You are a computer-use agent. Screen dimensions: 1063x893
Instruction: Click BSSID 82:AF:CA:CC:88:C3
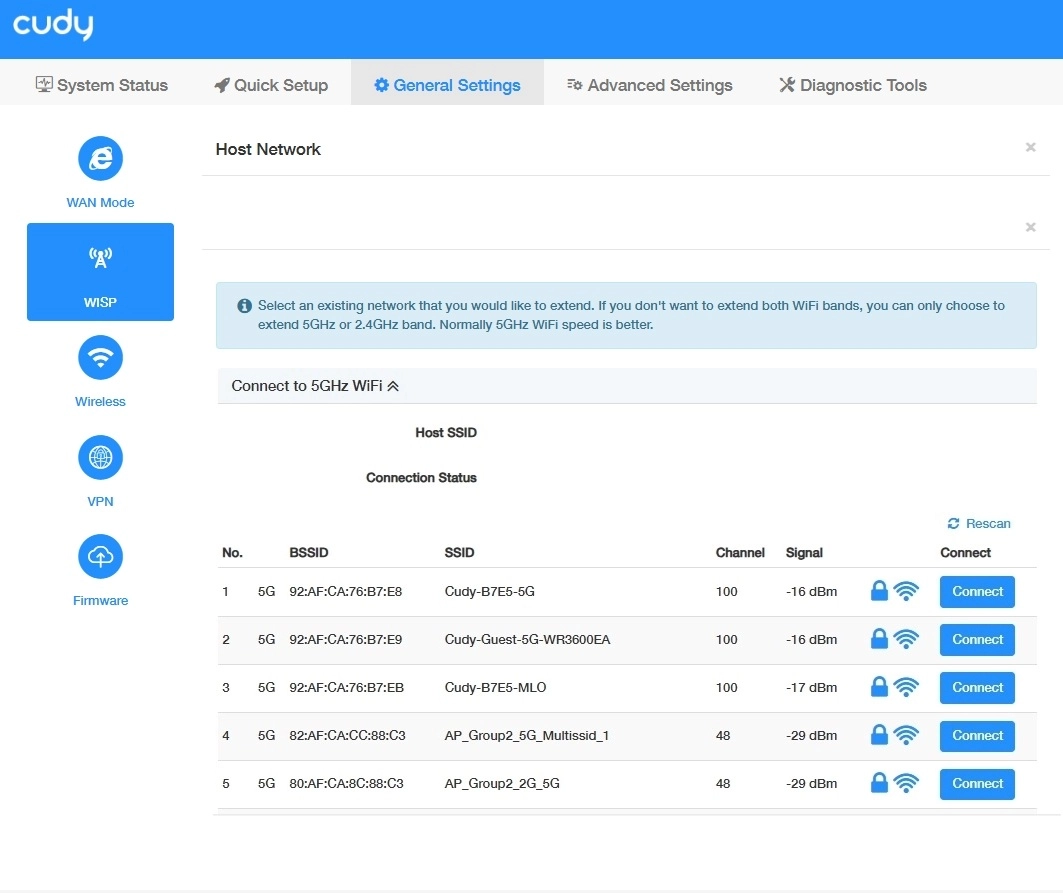tap(347, 736)
